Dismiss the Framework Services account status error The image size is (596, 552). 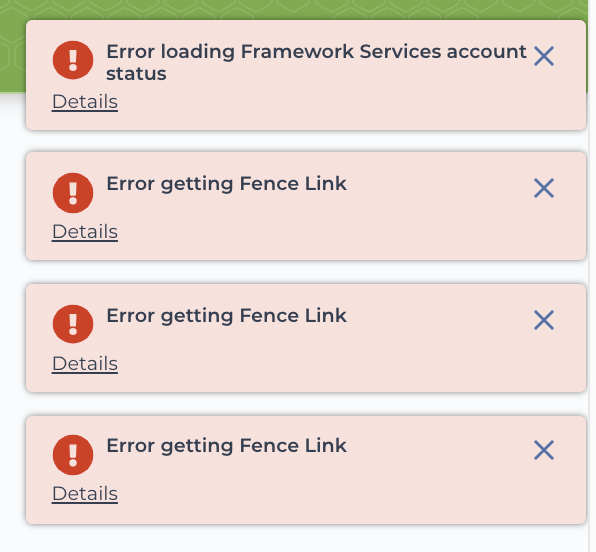point(544,56)
